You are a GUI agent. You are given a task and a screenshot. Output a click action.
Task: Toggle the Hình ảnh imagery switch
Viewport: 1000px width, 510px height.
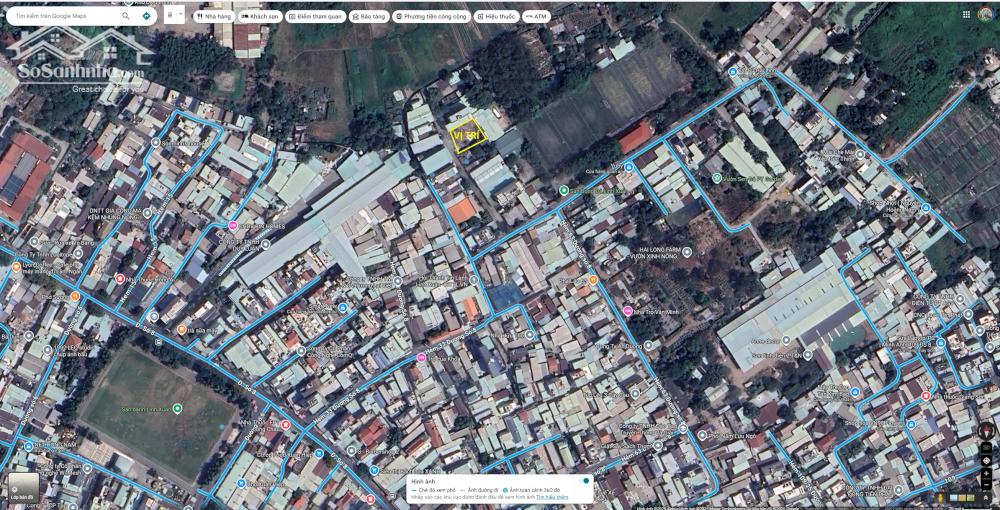click(584, 481)
